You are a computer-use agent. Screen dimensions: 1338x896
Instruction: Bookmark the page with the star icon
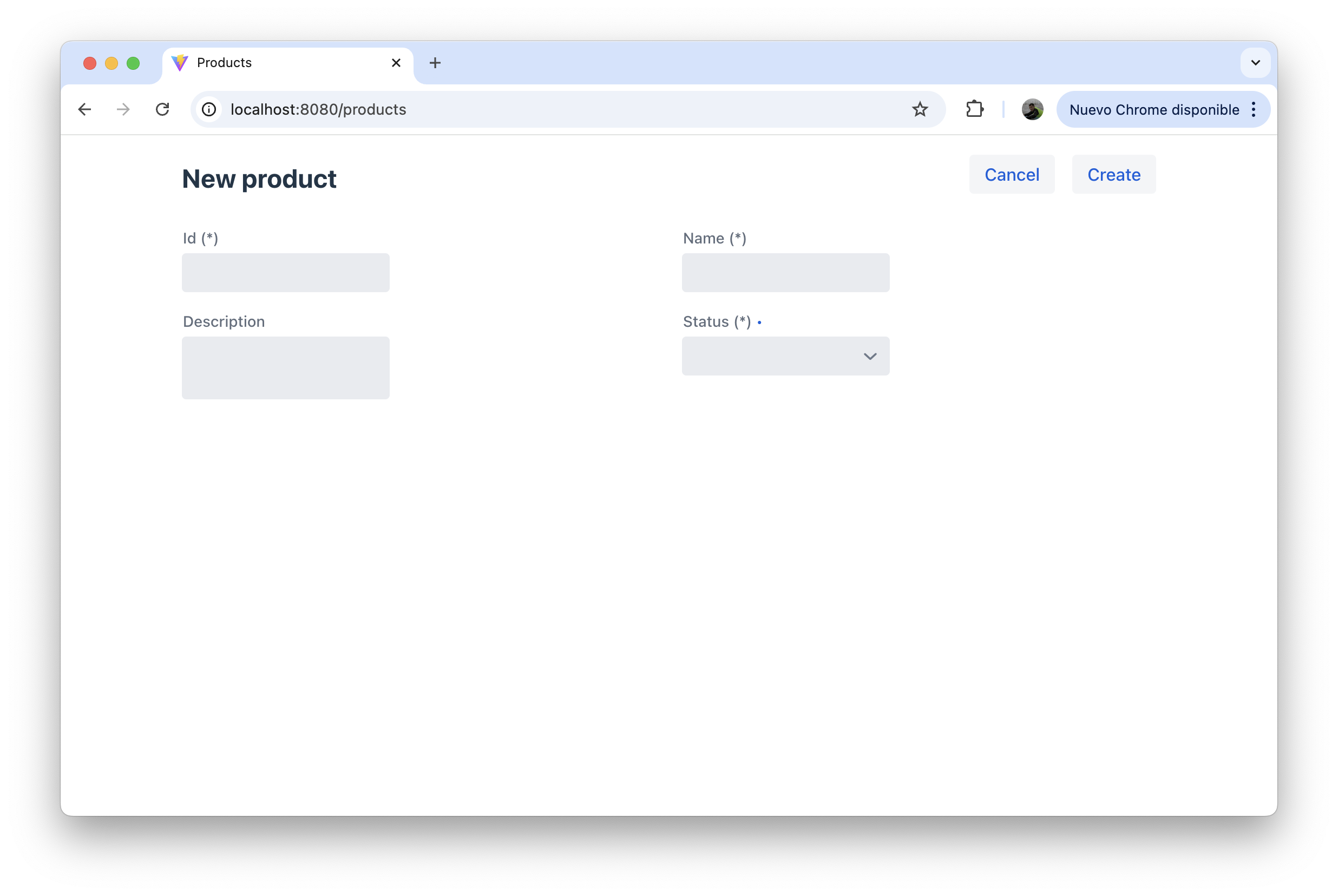tap(920, 109)
